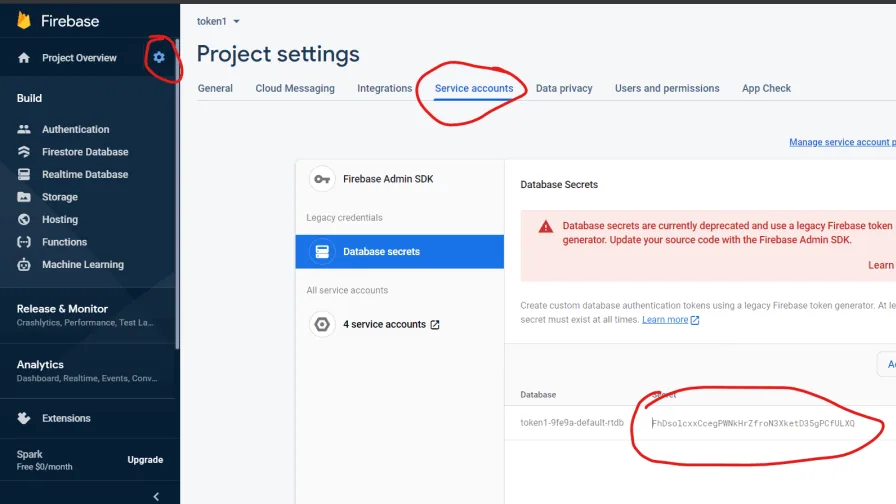Click the All service accounts label
This screenshot has width=896, height=504.
point(347,290)
